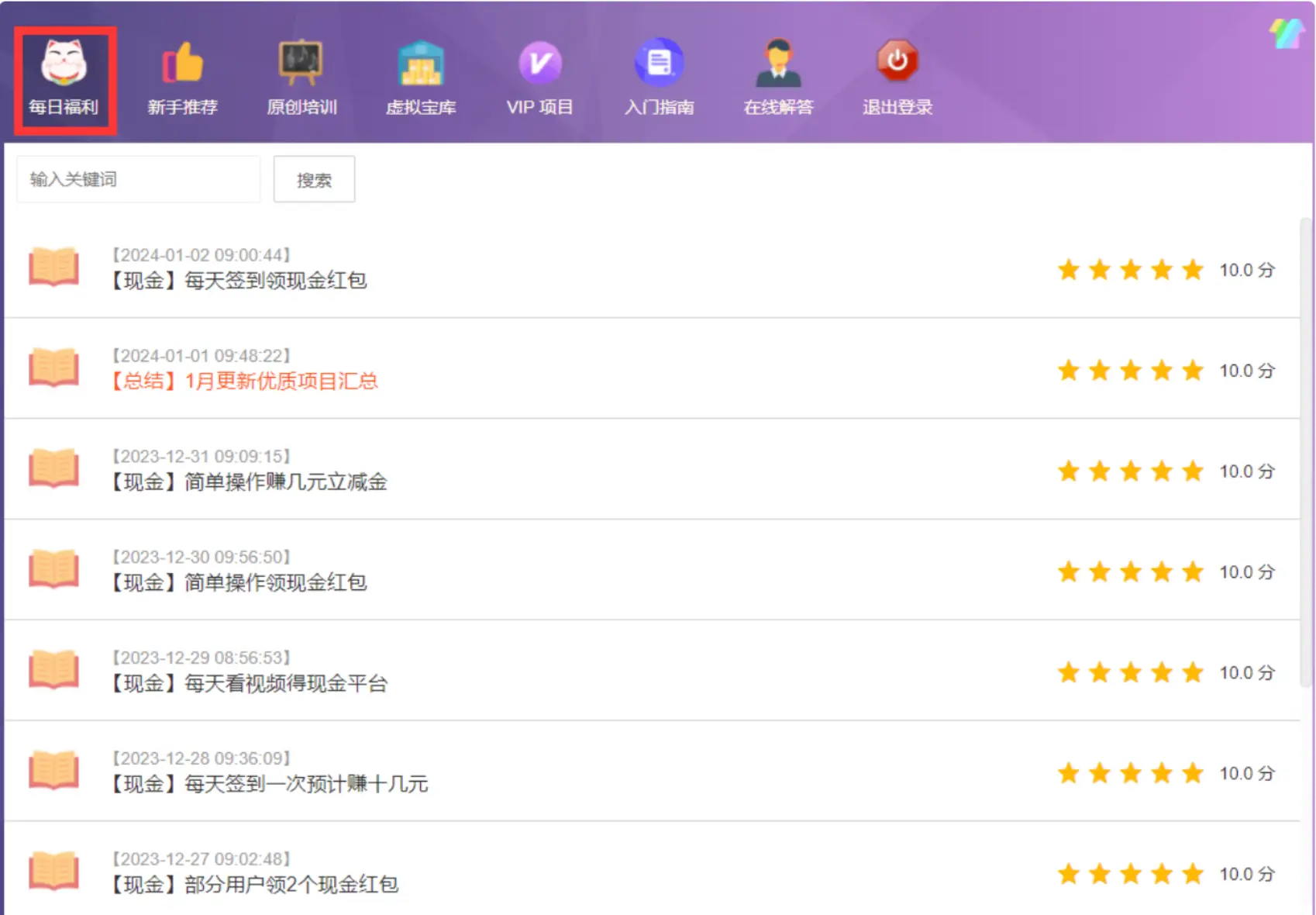
Task: Open 【现金】每天签到一次预计赚十几元 article
Action: (x=267, y=785)
